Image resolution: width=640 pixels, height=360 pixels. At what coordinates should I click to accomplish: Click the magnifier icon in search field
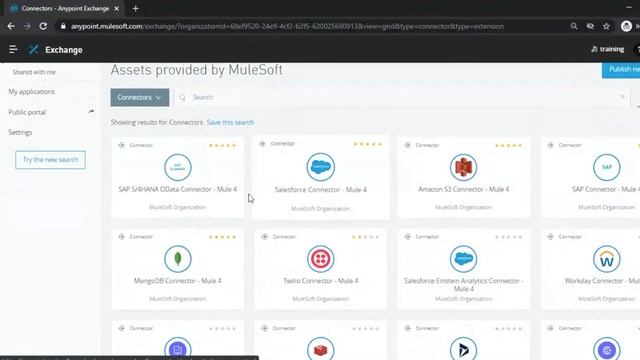[182, 97]
